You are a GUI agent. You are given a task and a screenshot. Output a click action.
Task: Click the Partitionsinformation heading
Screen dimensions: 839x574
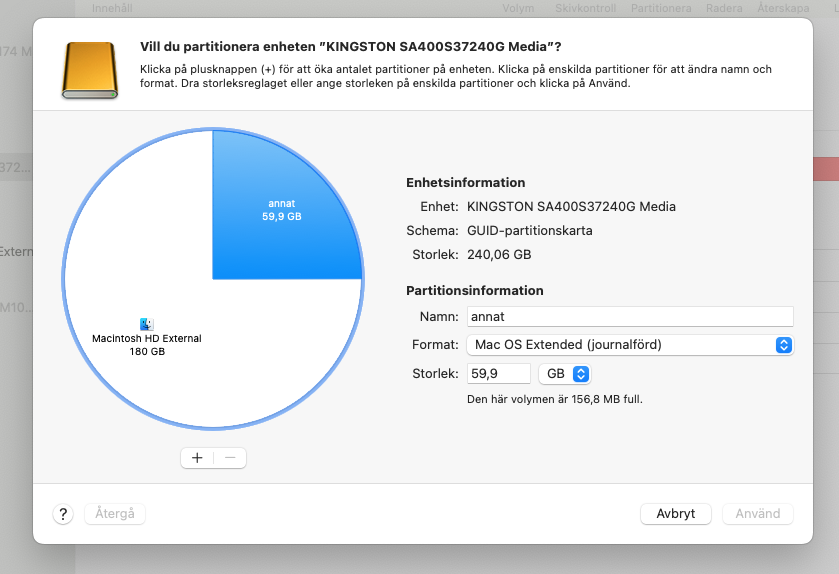tap(475, 290)
